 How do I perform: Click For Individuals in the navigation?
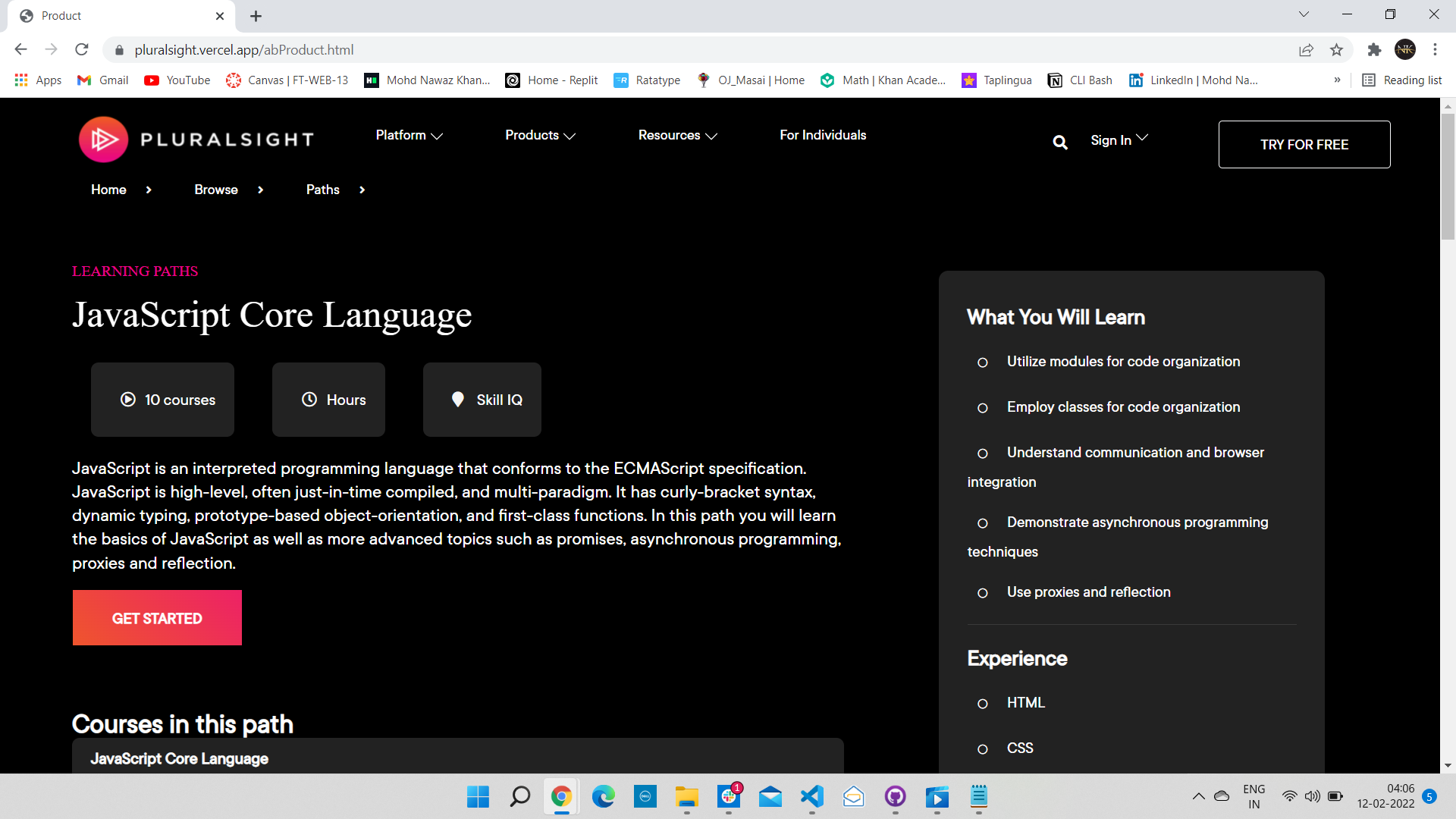point(822,135)
